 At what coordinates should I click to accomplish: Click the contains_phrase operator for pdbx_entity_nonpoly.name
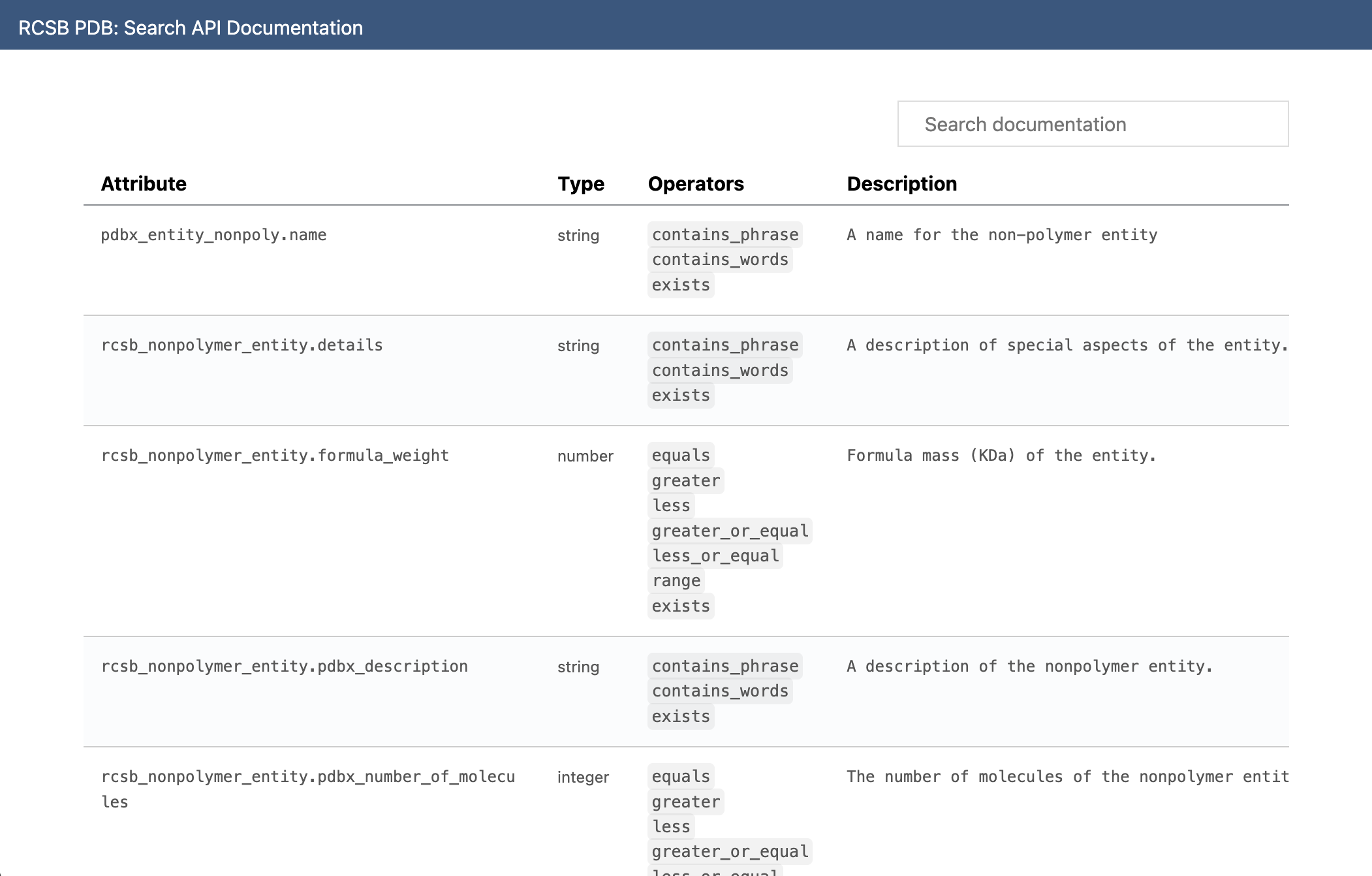[725, 235]
